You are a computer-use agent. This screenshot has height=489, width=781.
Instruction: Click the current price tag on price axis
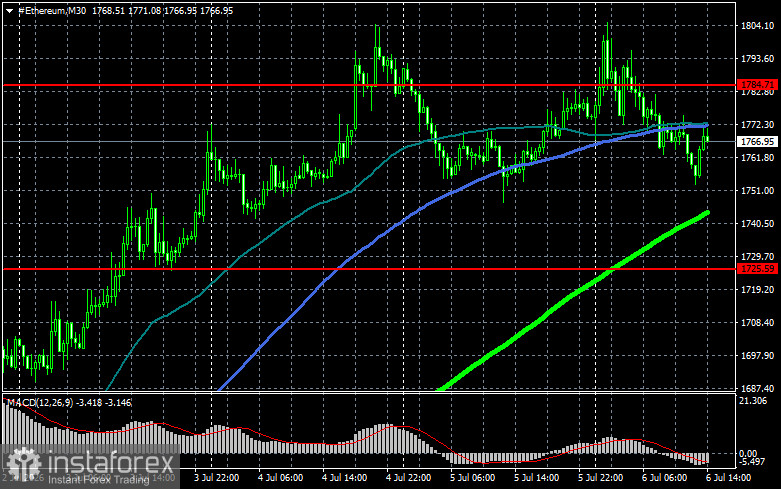click(757, 141)
